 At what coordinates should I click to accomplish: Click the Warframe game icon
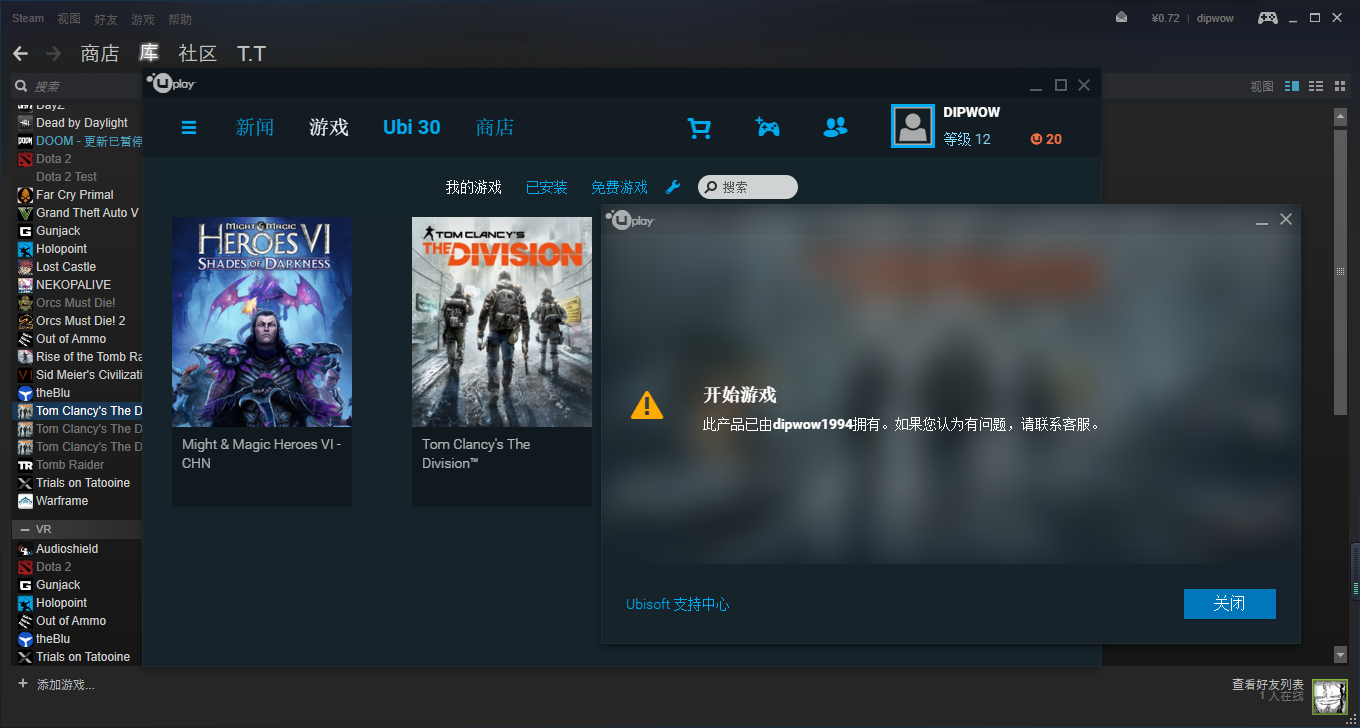(25, 501)
